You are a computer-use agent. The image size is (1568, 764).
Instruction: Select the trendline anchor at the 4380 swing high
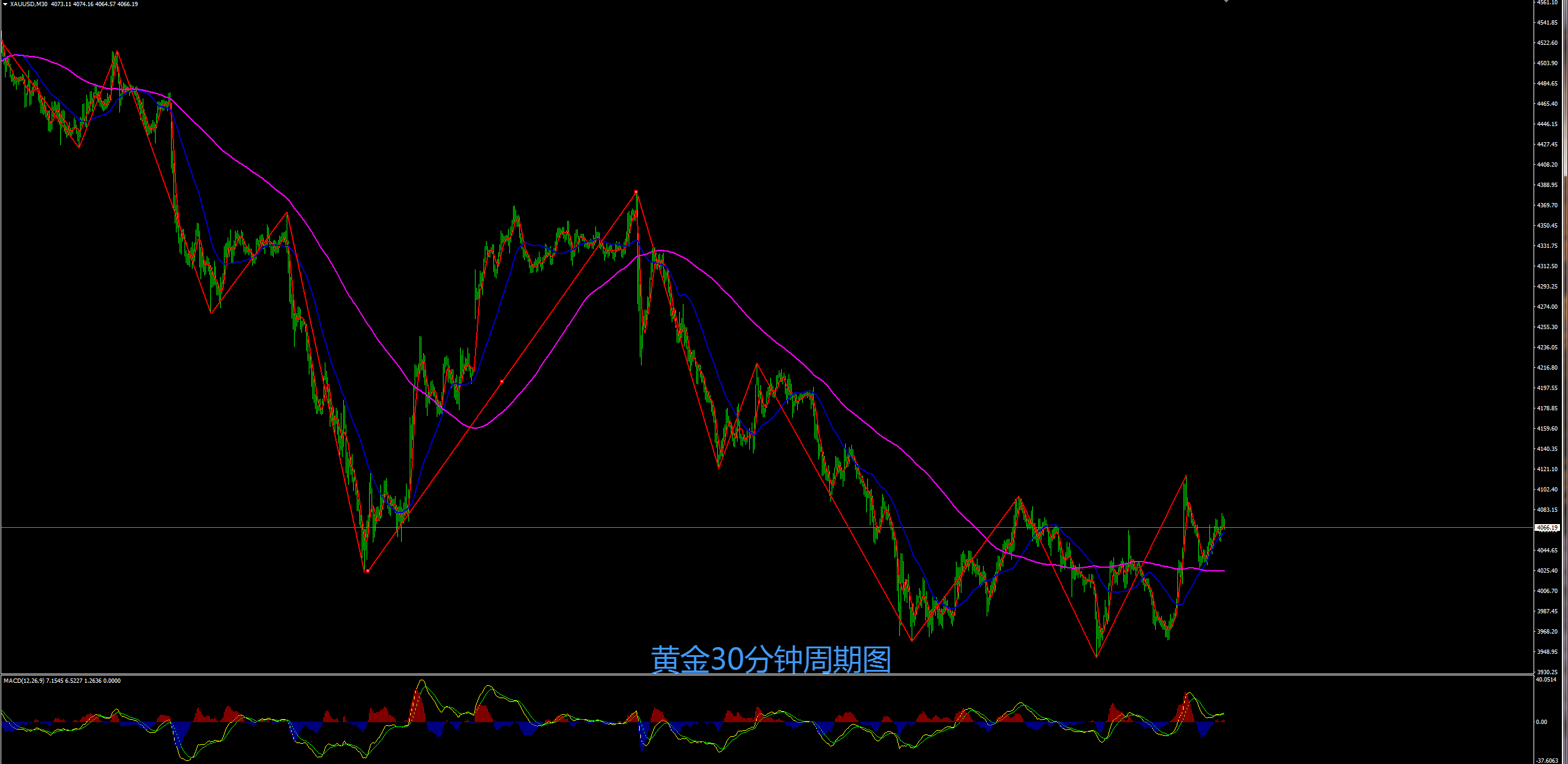point(636,192)
